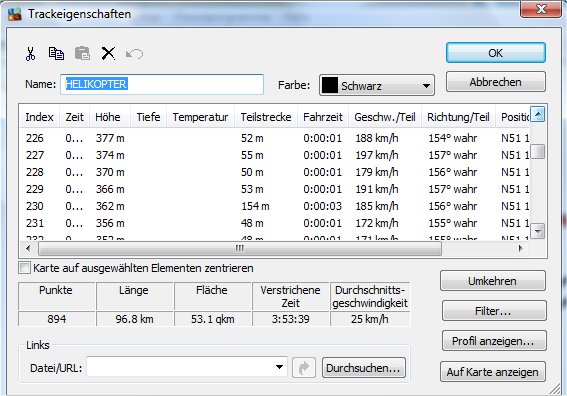Click the Delete X icon

click(x=108, y=54)
